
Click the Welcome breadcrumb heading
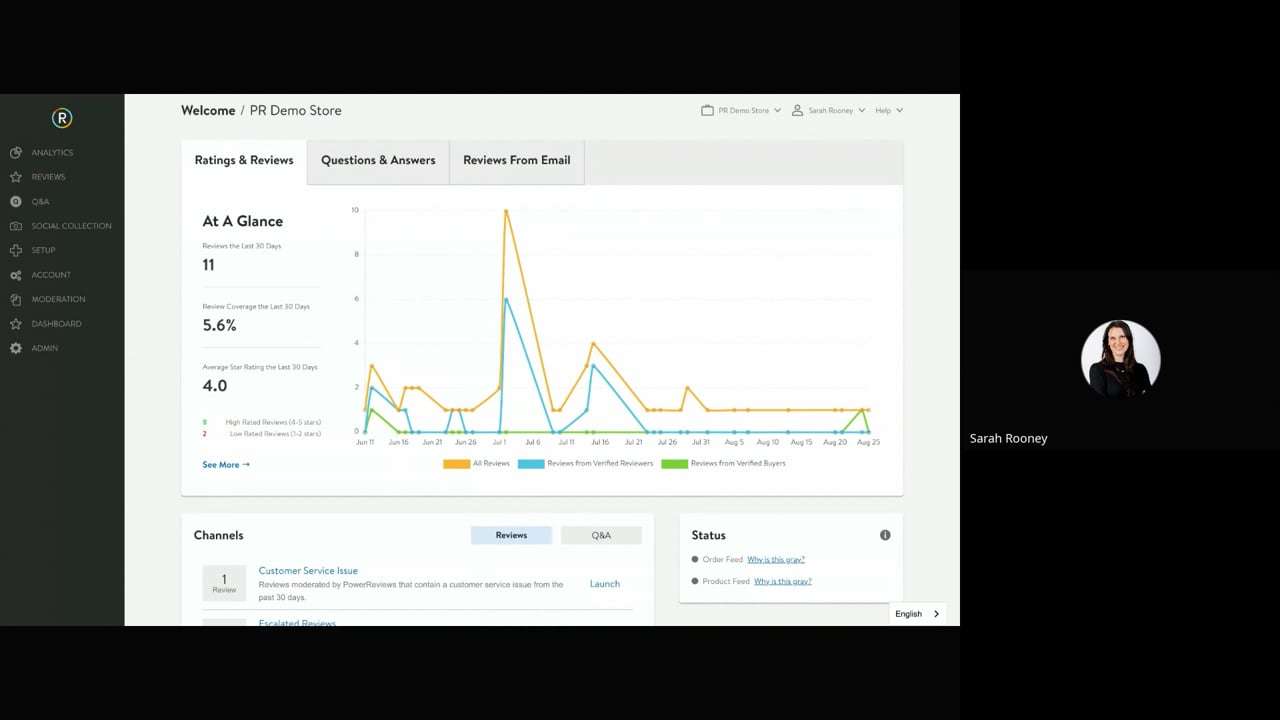tap(208, 111)
